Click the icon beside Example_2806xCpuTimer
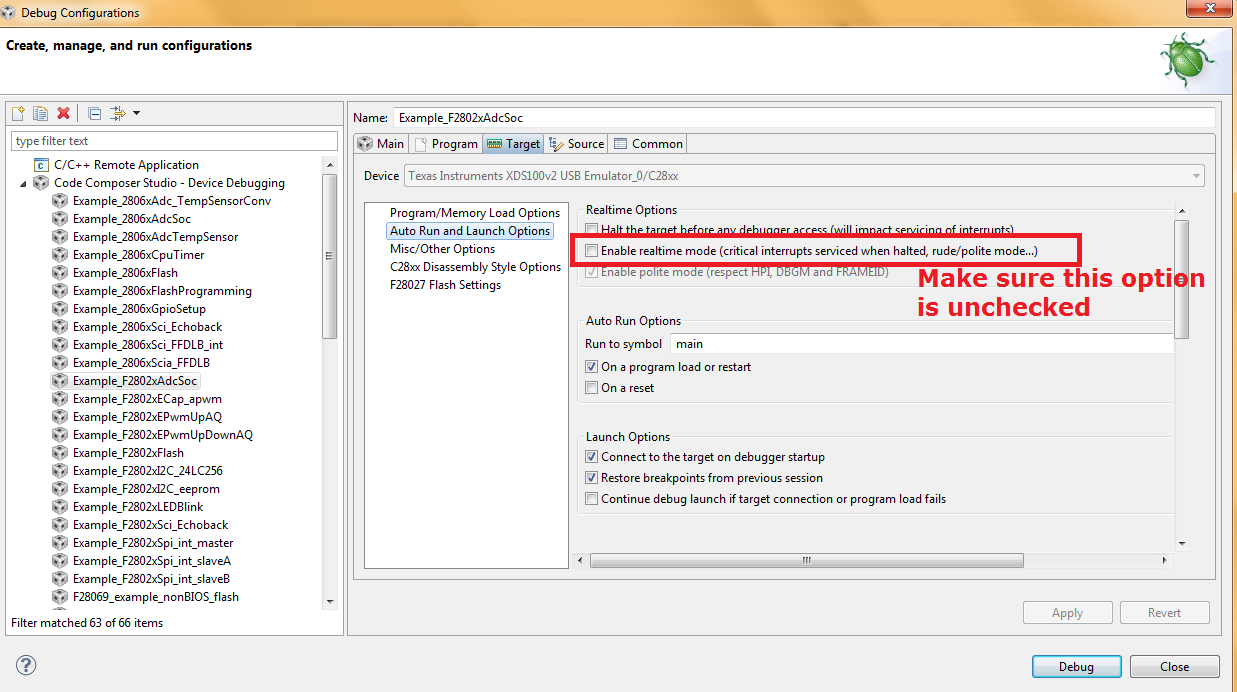The width and height of the screenshot is (1237, 692). 60,255
